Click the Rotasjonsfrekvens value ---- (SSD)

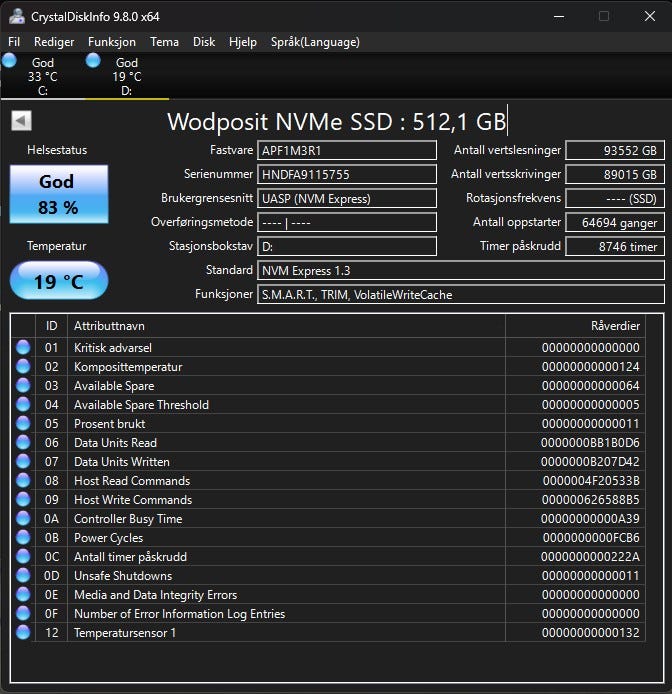(615, 198)
